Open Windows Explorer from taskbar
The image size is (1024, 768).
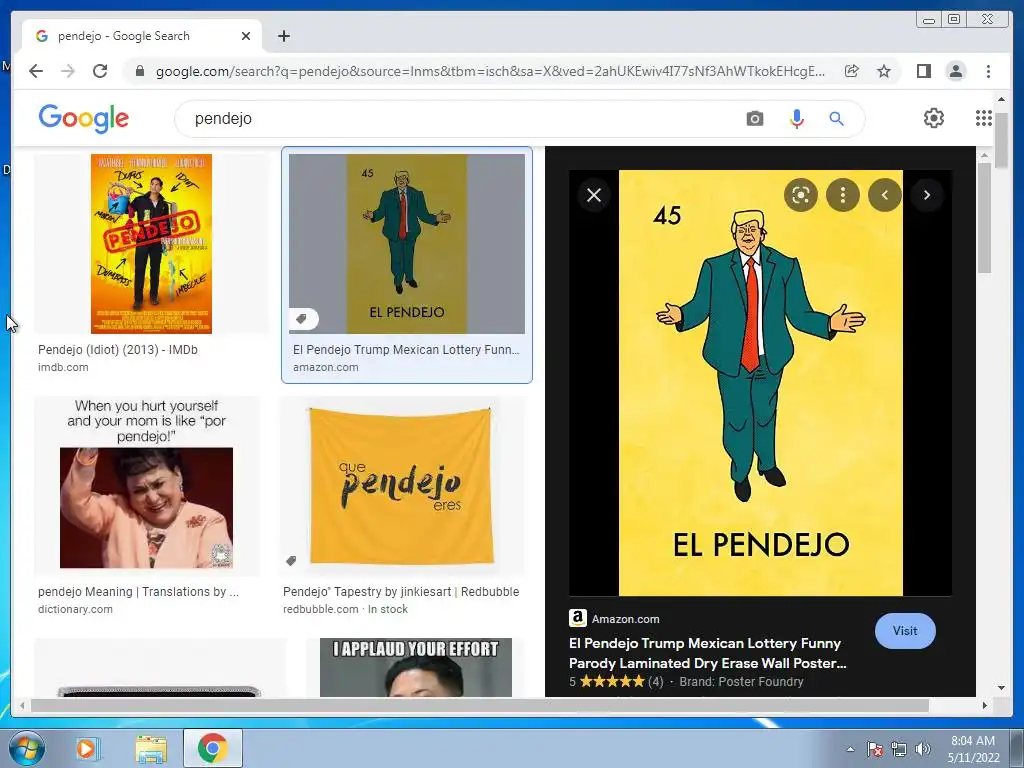click(151, 748)
